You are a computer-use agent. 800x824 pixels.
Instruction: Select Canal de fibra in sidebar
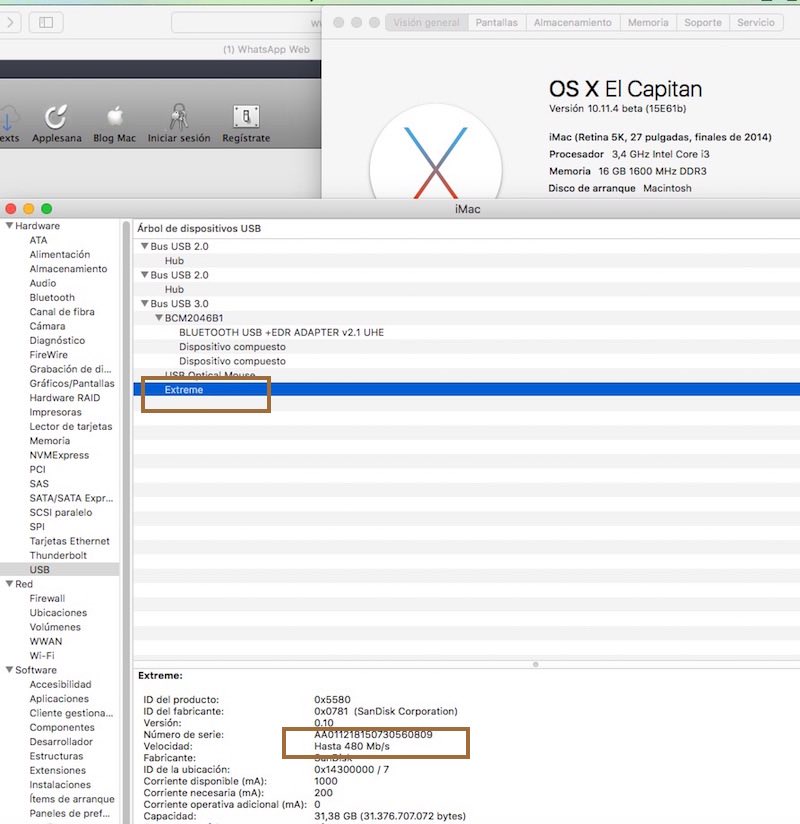tap(62, 312)
